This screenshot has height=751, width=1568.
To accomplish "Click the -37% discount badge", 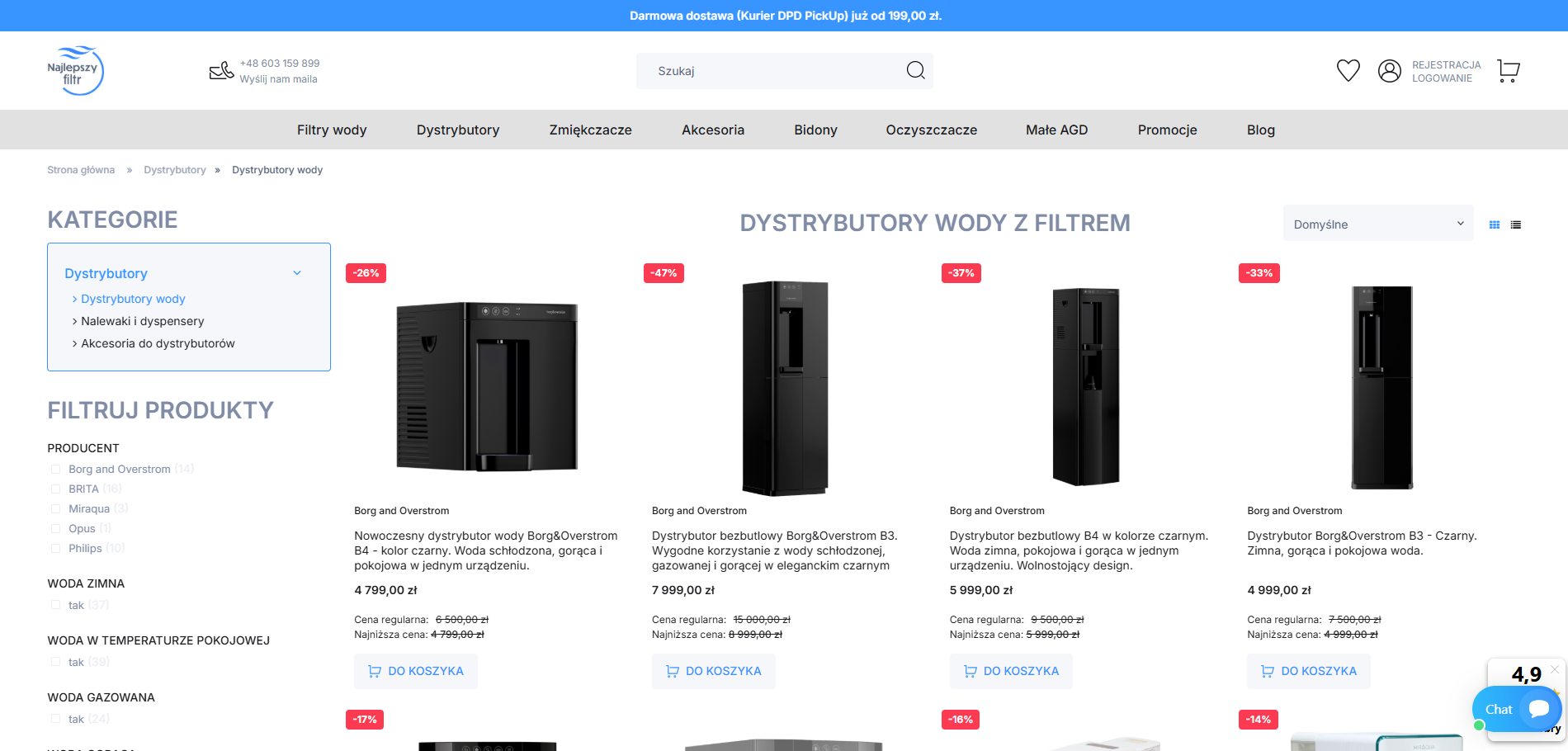I will (x=961, y=273).
